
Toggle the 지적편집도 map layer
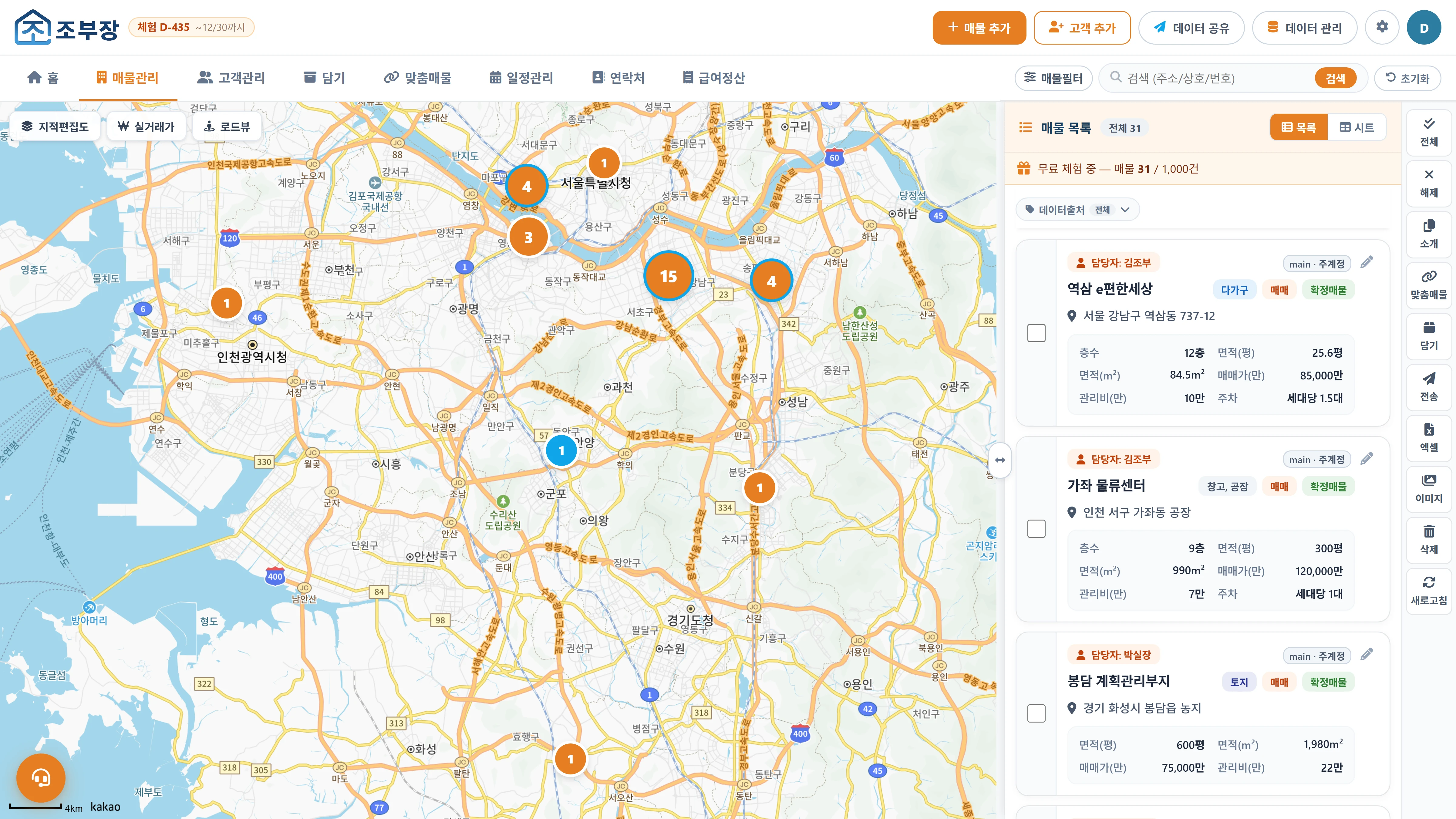pos(55,126)
